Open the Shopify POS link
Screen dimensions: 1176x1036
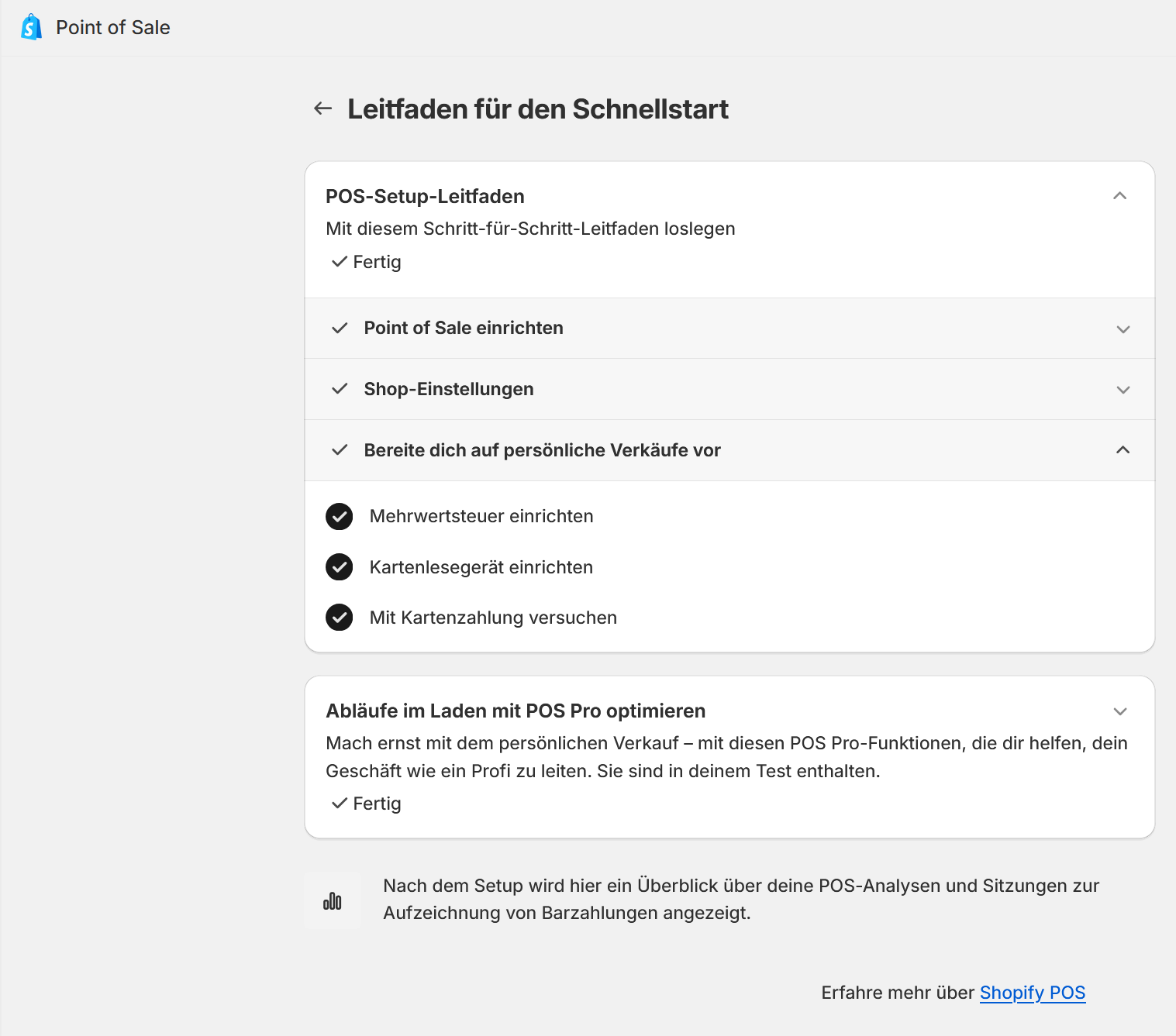(x=1032, y=993)
